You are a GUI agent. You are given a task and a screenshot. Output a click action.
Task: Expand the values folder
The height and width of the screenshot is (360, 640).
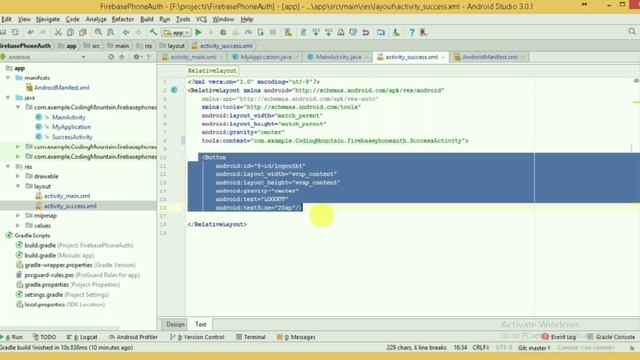tap(18, 225)
